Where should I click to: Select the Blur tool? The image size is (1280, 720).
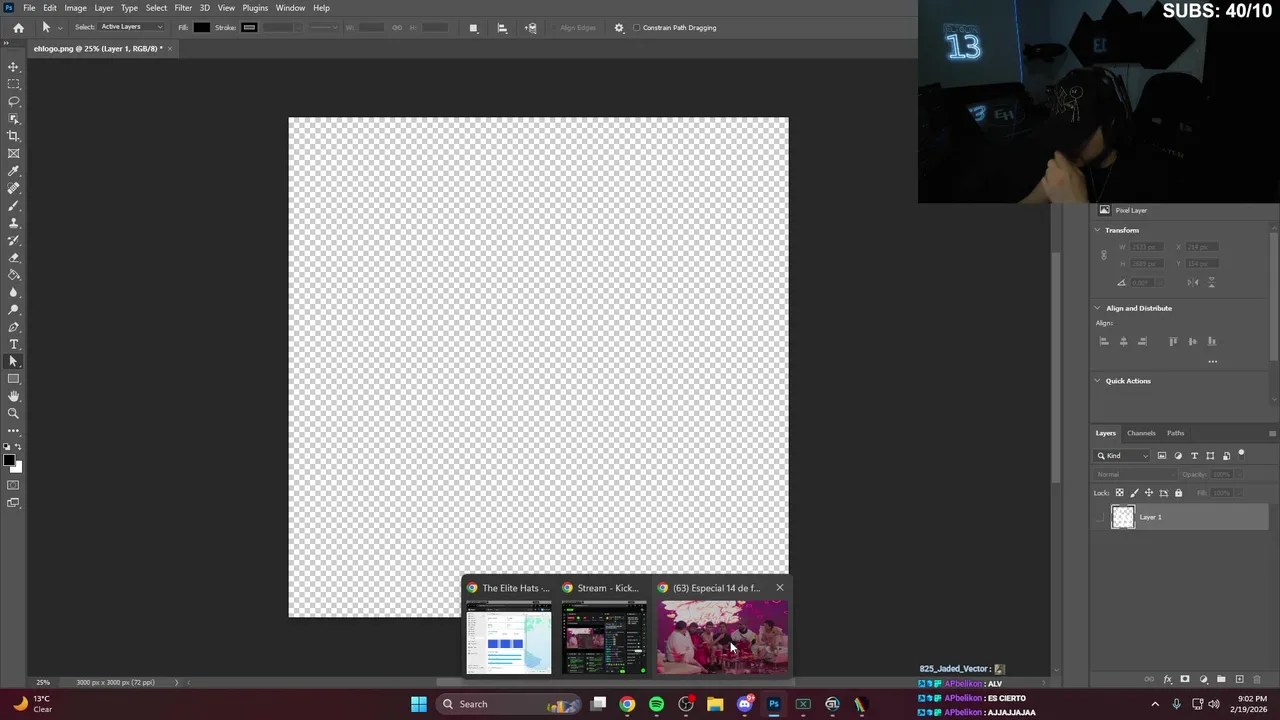point(14,292)
